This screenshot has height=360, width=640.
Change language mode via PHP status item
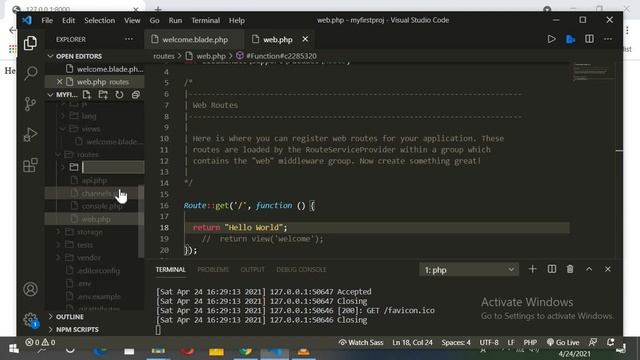coord(530,342)
